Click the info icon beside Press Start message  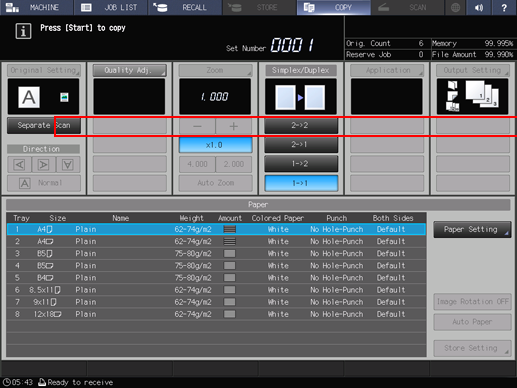coord(23,31)
